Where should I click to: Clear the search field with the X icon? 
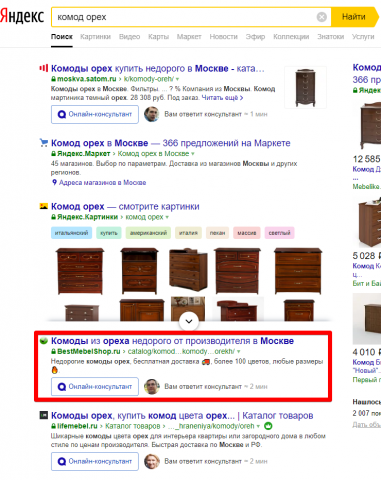click(x=322, y=17)
